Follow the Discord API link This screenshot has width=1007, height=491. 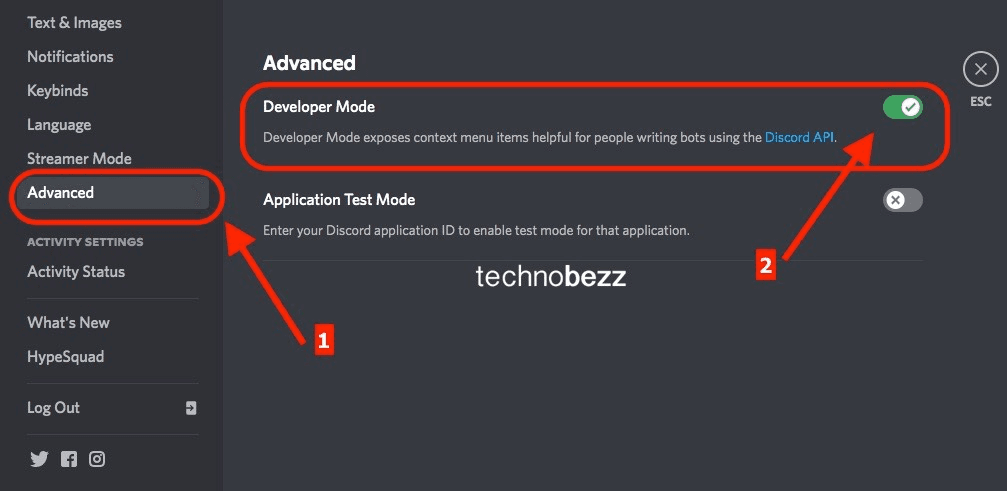[x=799, y=137]
